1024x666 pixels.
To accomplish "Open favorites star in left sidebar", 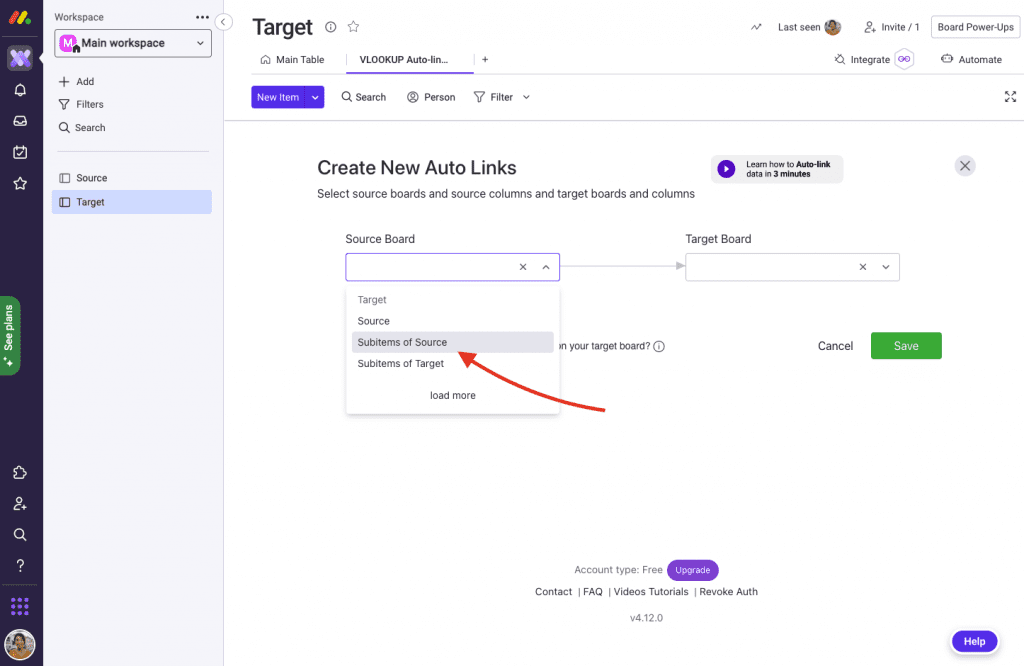I will 20,183.
